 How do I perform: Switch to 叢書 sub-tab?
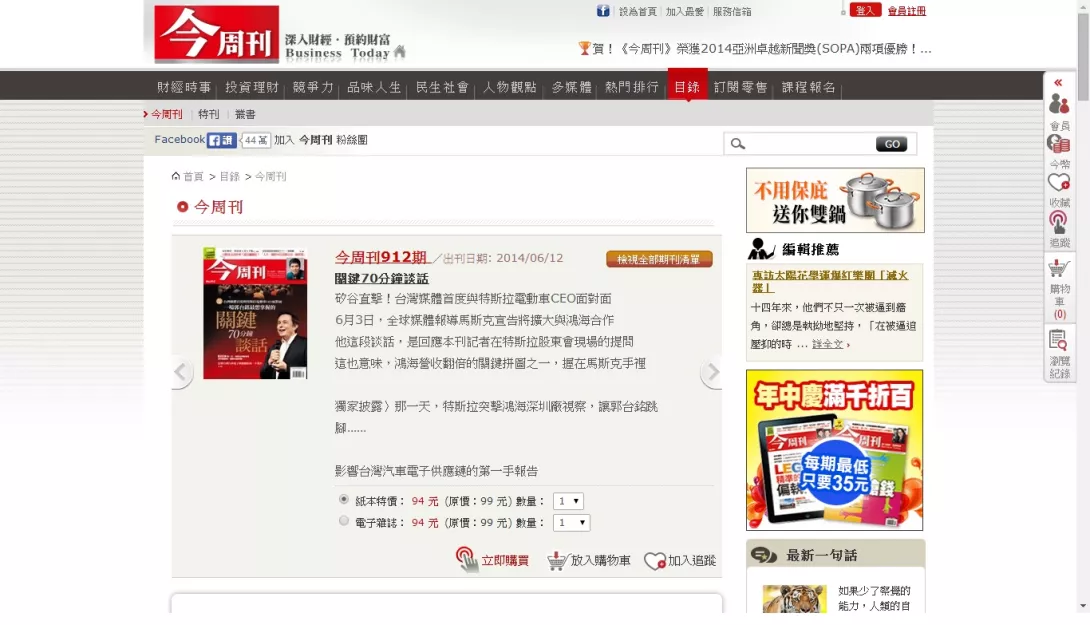point(245,114)
